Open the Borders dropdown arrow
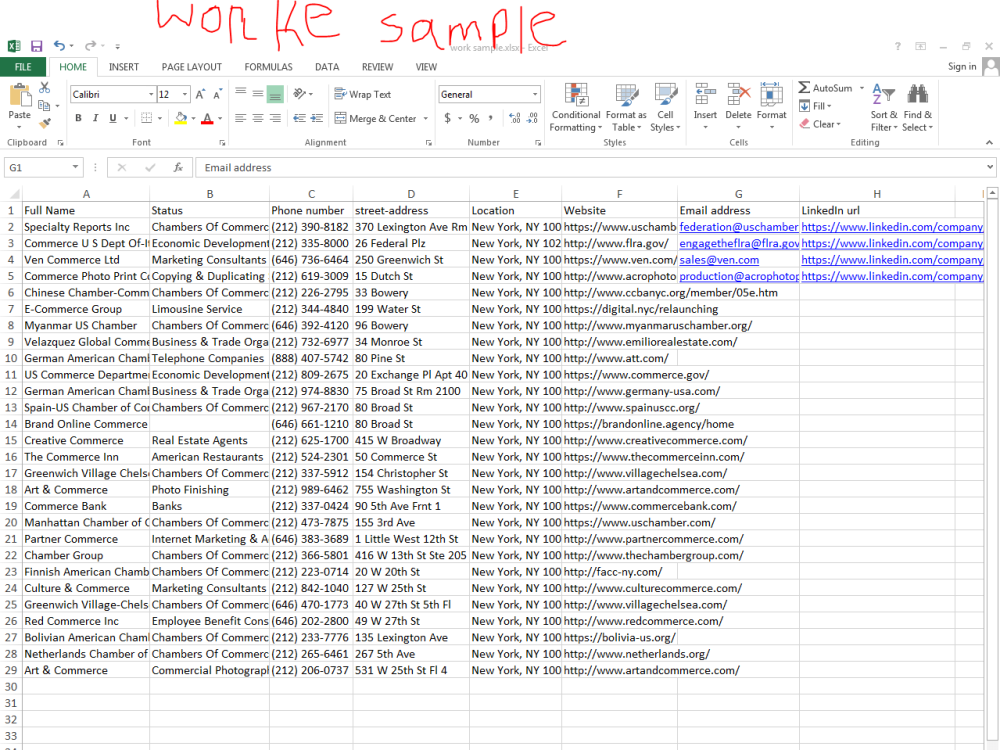Viewport: 1000px width, 750px height. click(x=160, y=118)
